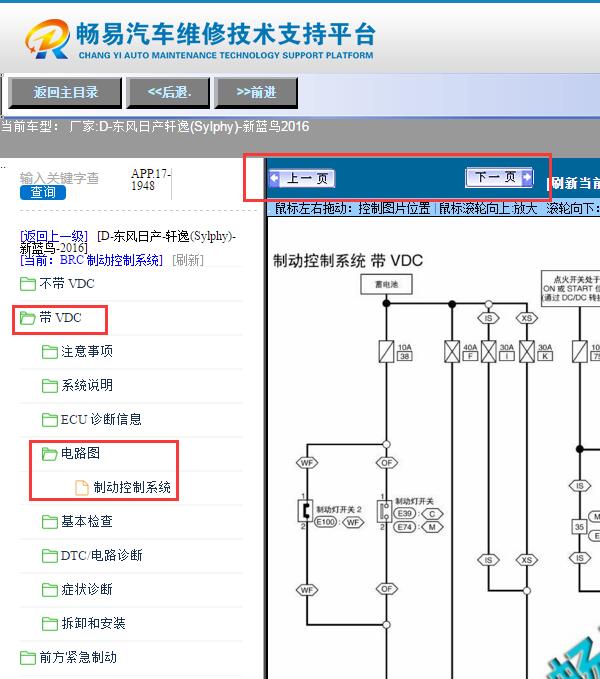Go forward with the >>前进 button
Image resolution: width=600 pixels, height=679 pixels.
(256, 92)
